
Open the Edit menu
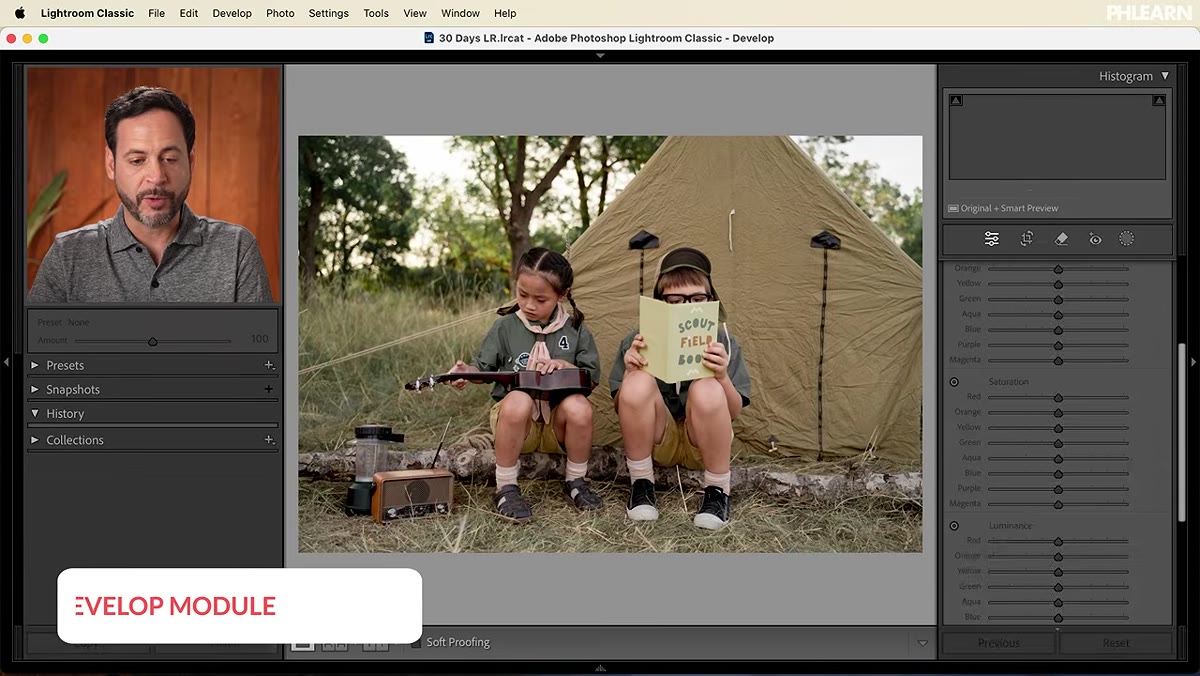[x=188, y=13]
